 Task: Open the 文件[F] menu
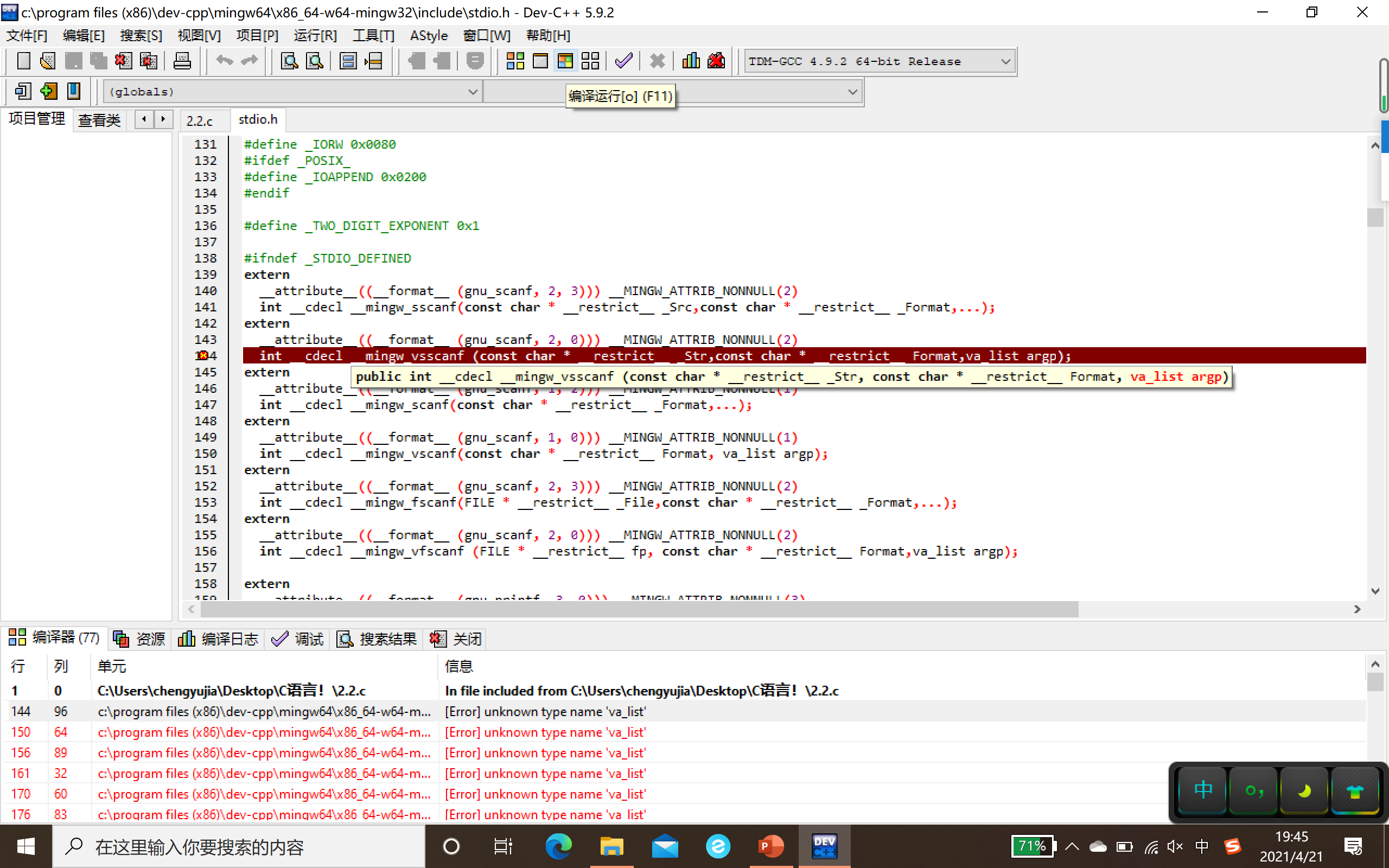point(27,36)
